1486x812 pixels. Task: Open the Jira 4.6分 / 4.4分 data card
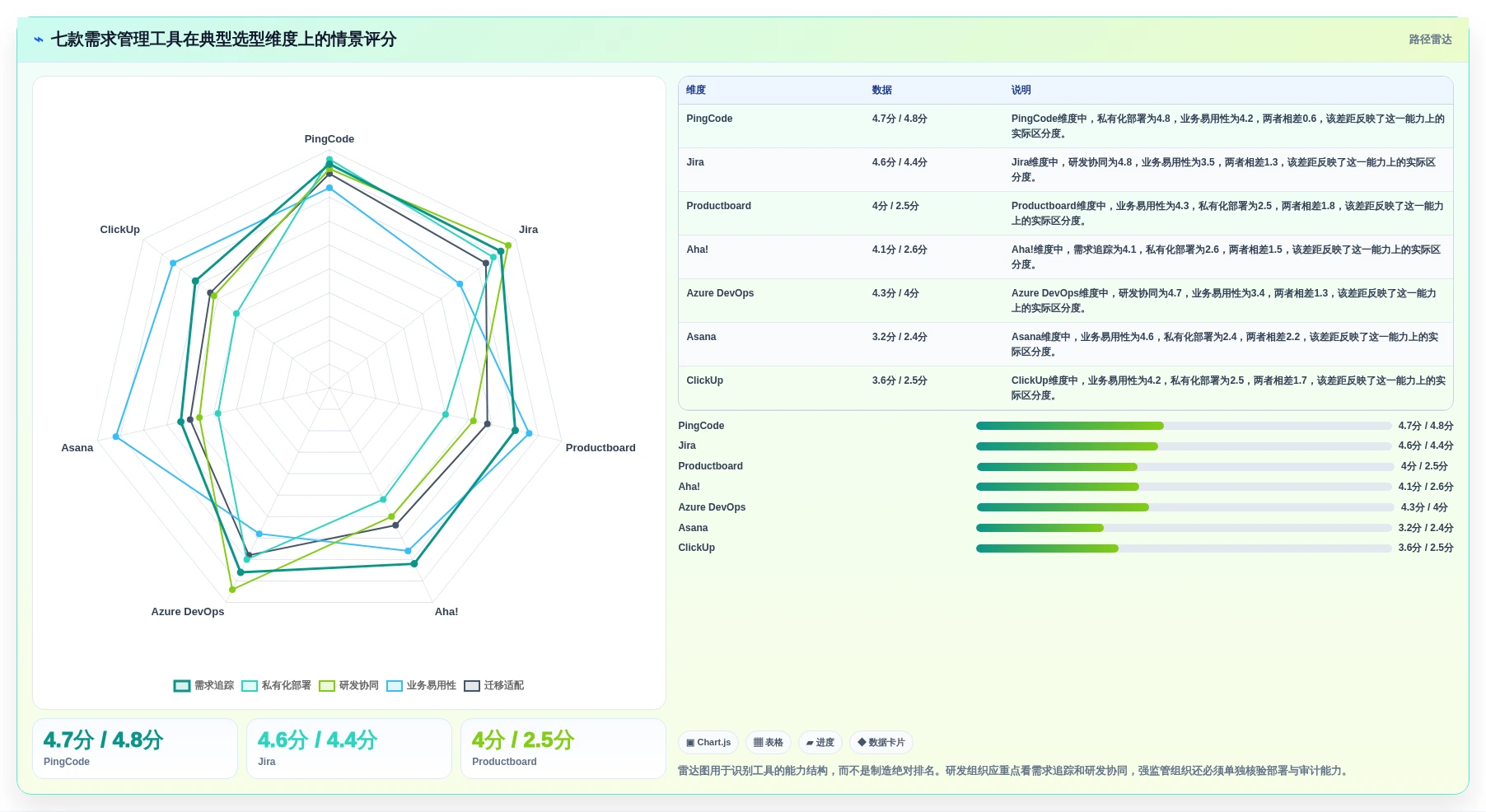click(x=349, y=749)
